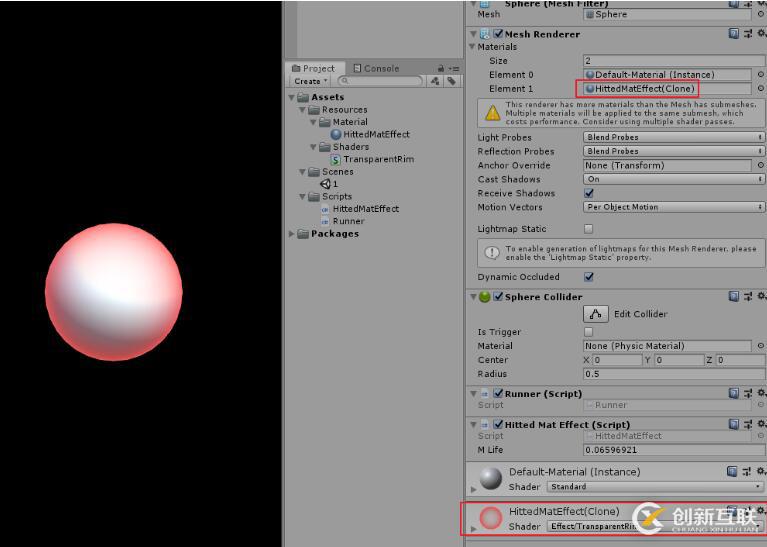Click the HittedMatEffect(Clone) red material preview

[491, 518]
